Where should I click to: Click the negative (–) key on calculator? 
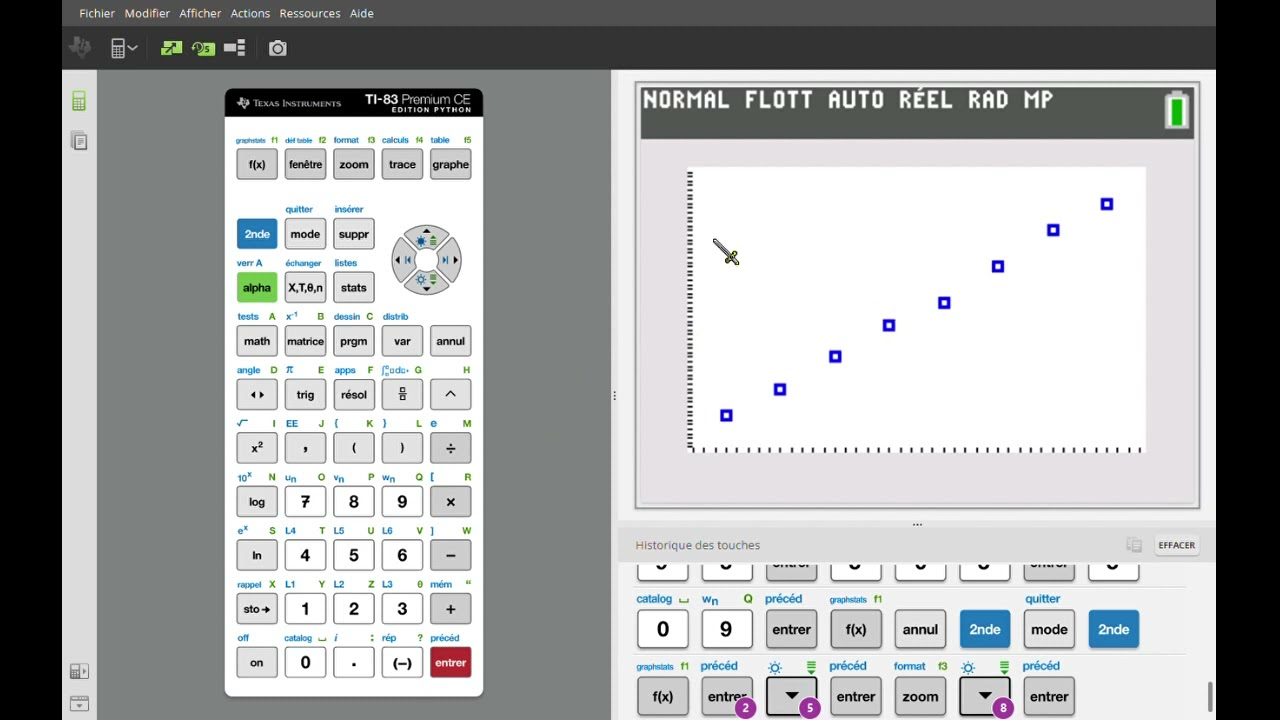click(x=402, y=662)
